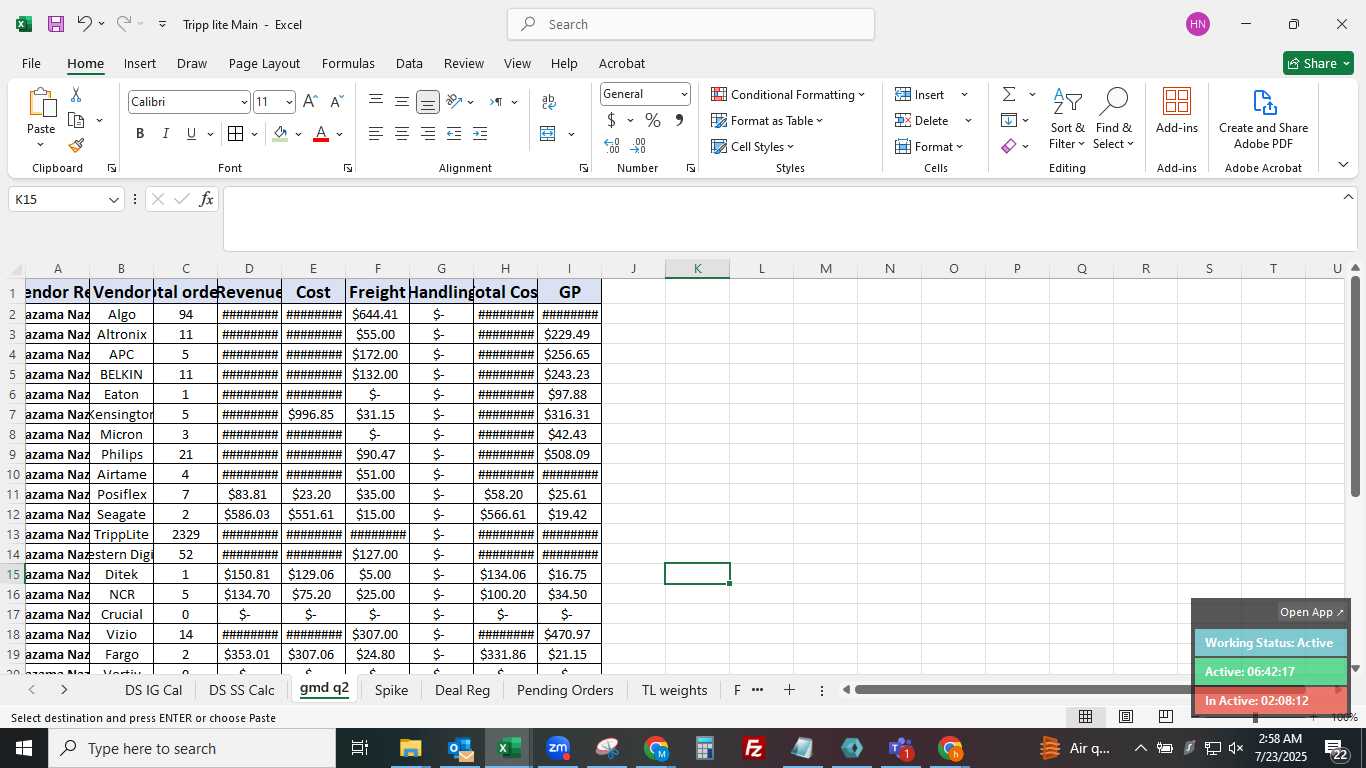1366x768 pixels.
Task: Click the AutoSum sigma icon
Action: [1009, 94]
